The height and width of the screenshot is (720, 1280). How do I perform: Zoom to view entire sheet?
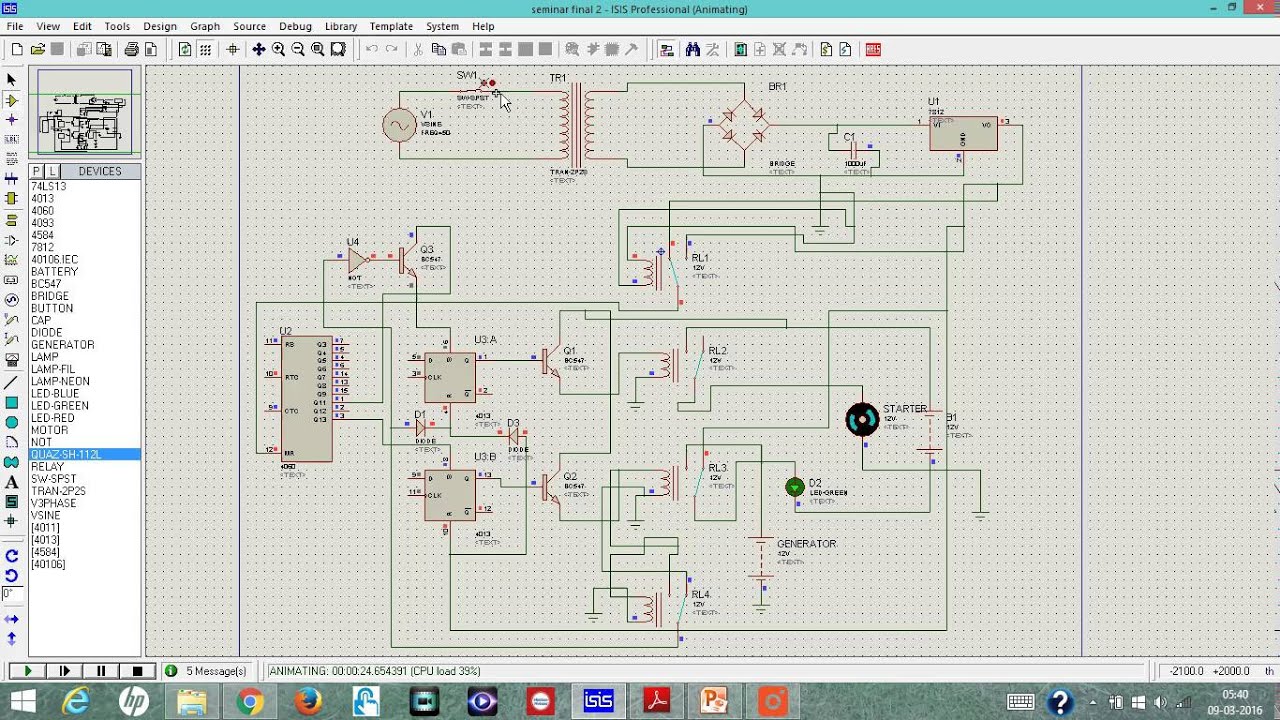318,49
